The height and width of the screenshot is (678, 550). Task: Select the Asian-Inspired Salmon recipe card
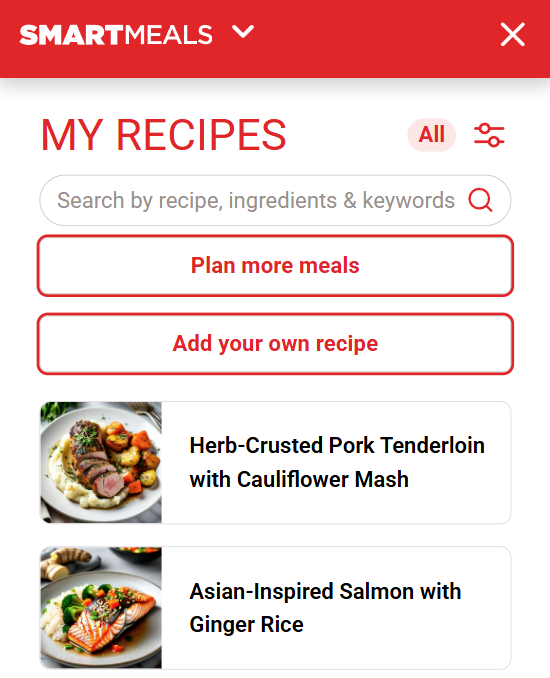275,608
